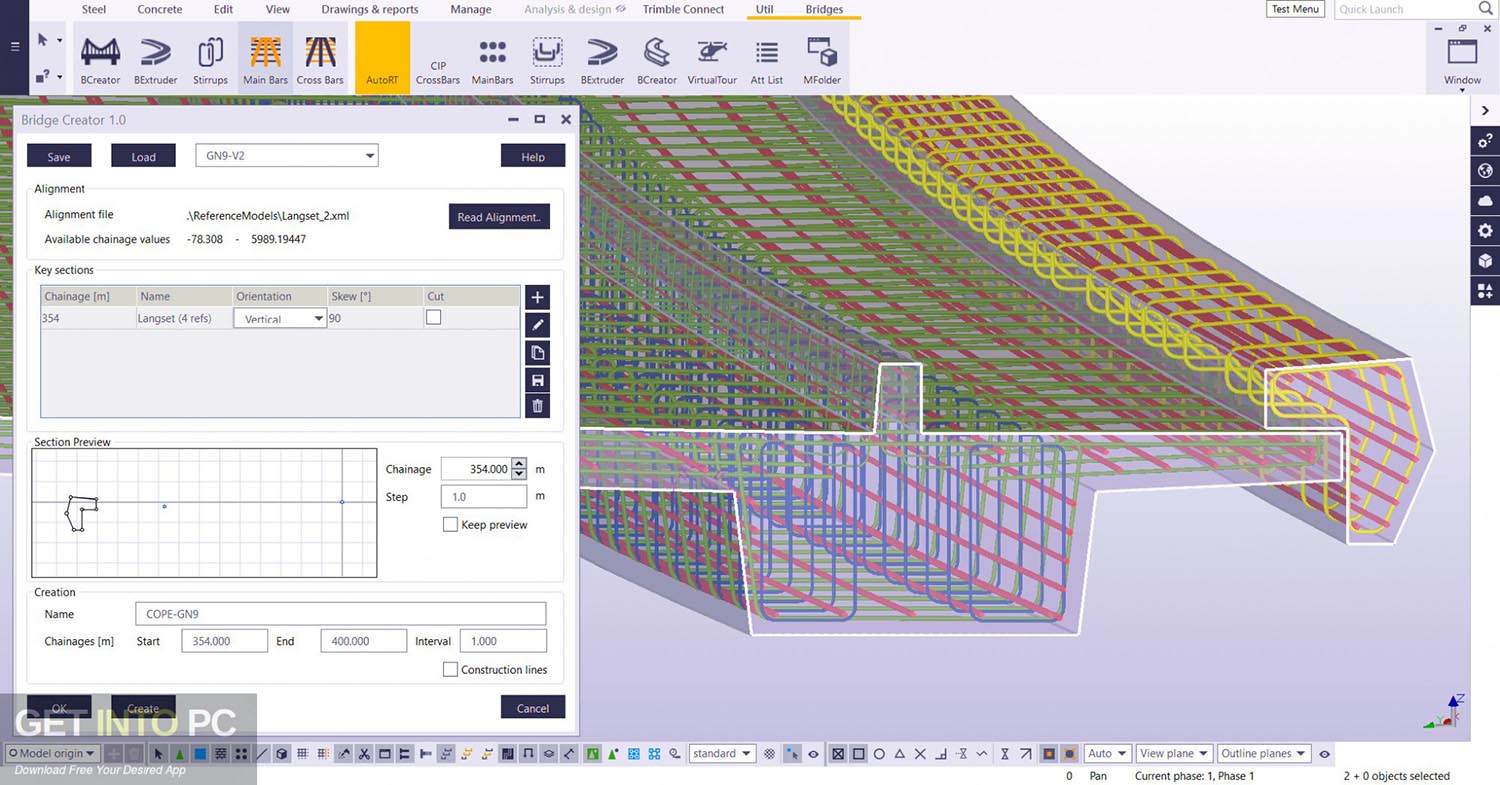Viewport: 1500px width, 785px height.
Task: Select the triangle snap icon in bottom toolbar
Action: pyautogui.click(x=900, y=754)
